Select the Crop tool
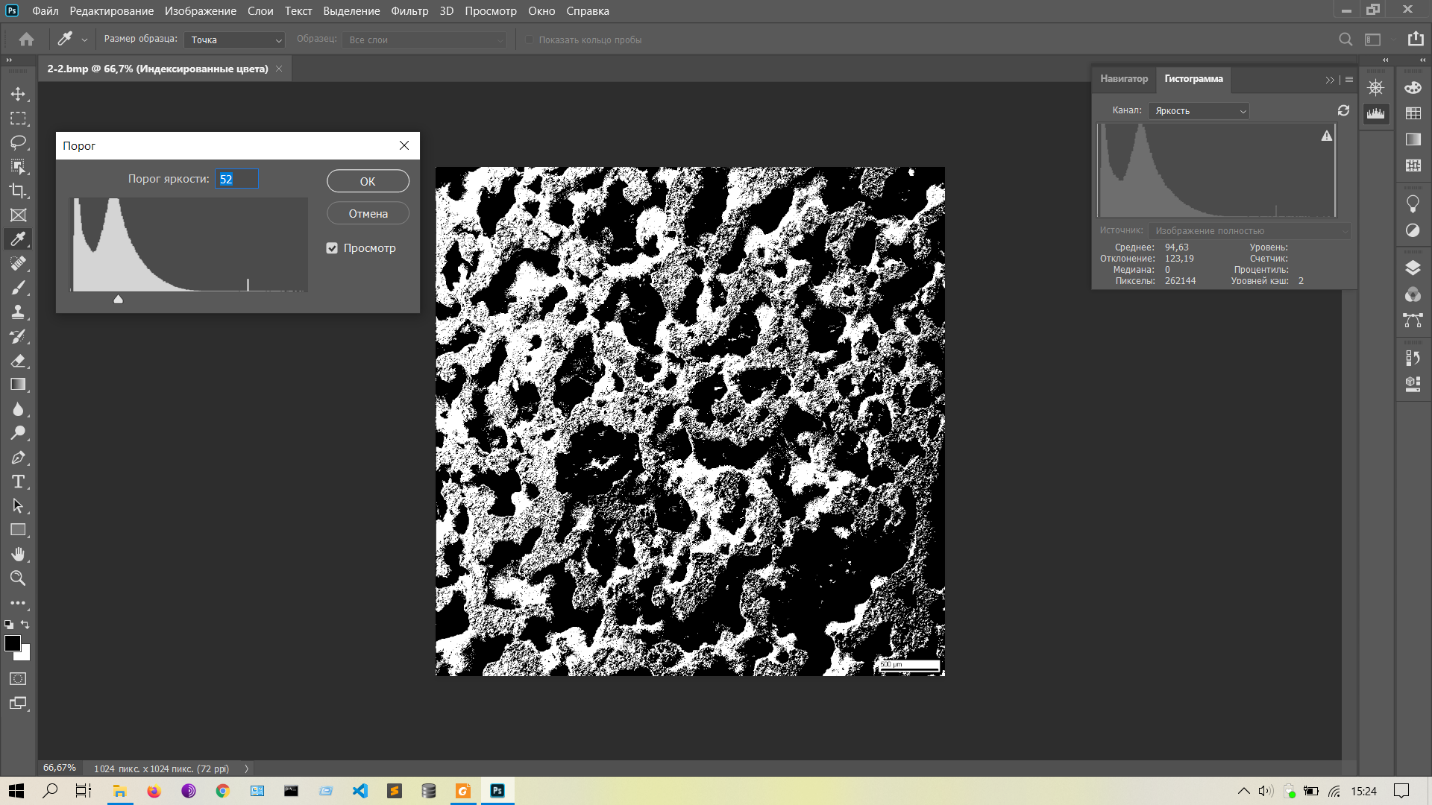The width and height of the screenshot is (1432, 805). coord(18,191)
